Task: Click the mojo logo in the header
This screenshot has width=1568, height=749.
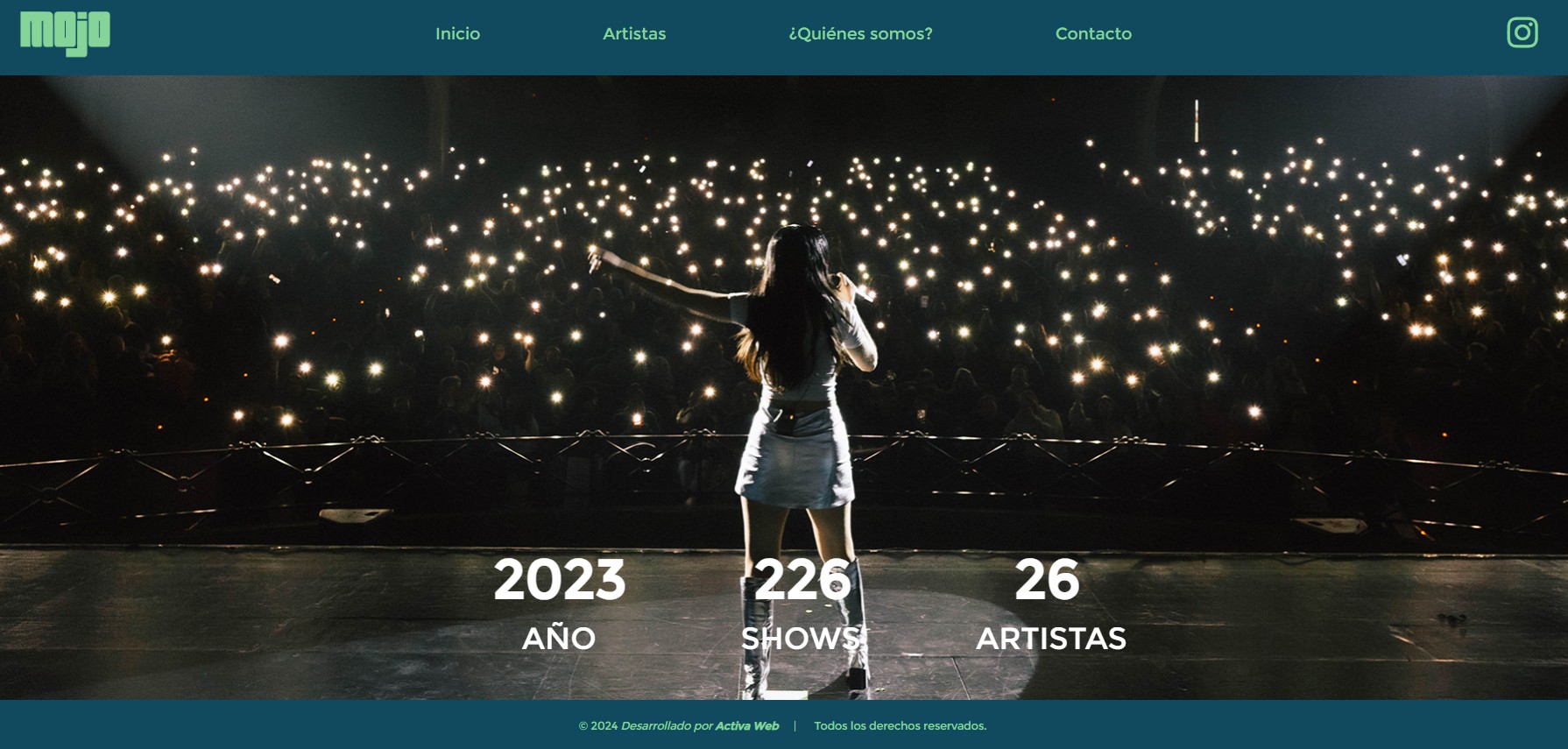Action: [x=66, y=33]
